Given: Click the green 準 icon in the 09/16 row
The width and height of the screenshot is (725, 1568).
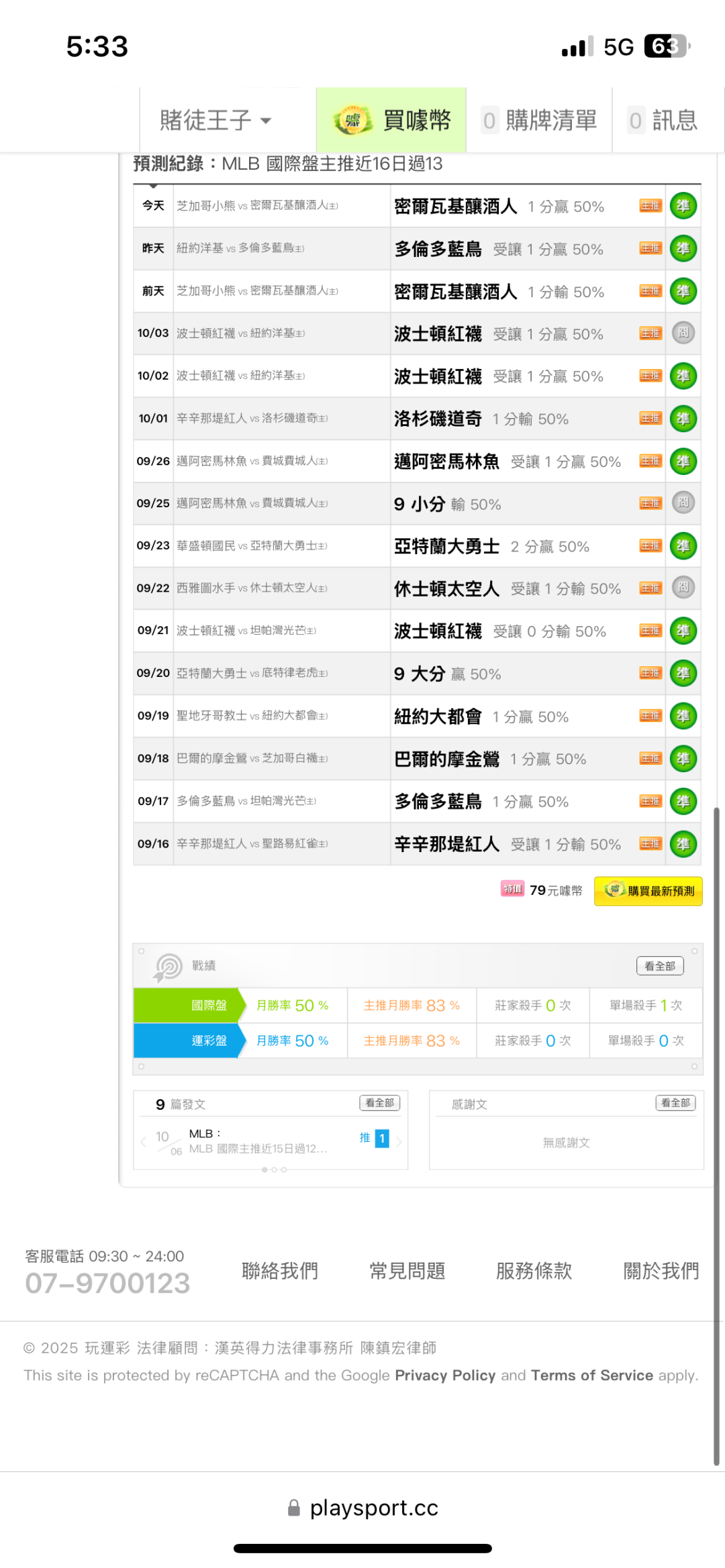Looking at the screenshot, I should coord(683,844).
